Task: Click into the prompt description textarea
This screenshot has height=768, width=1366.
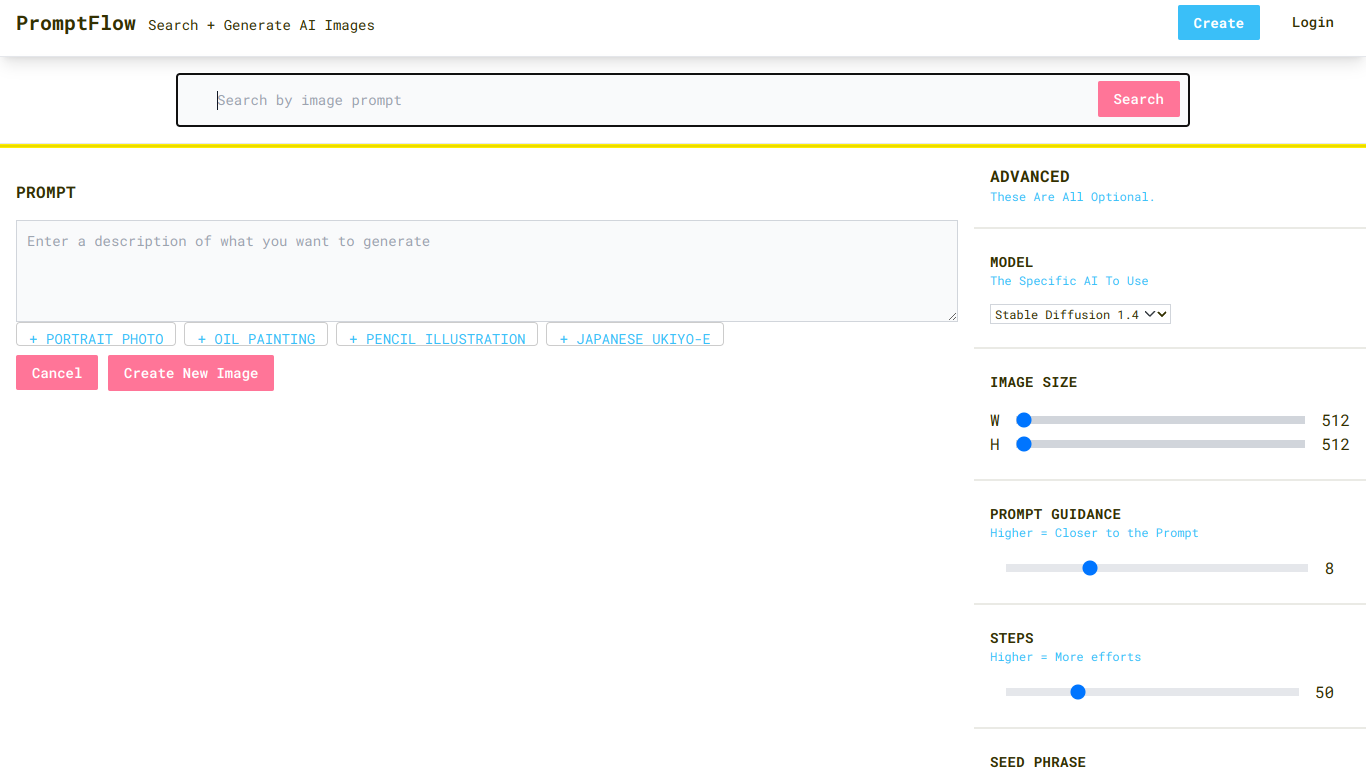Action: point(487,271)
